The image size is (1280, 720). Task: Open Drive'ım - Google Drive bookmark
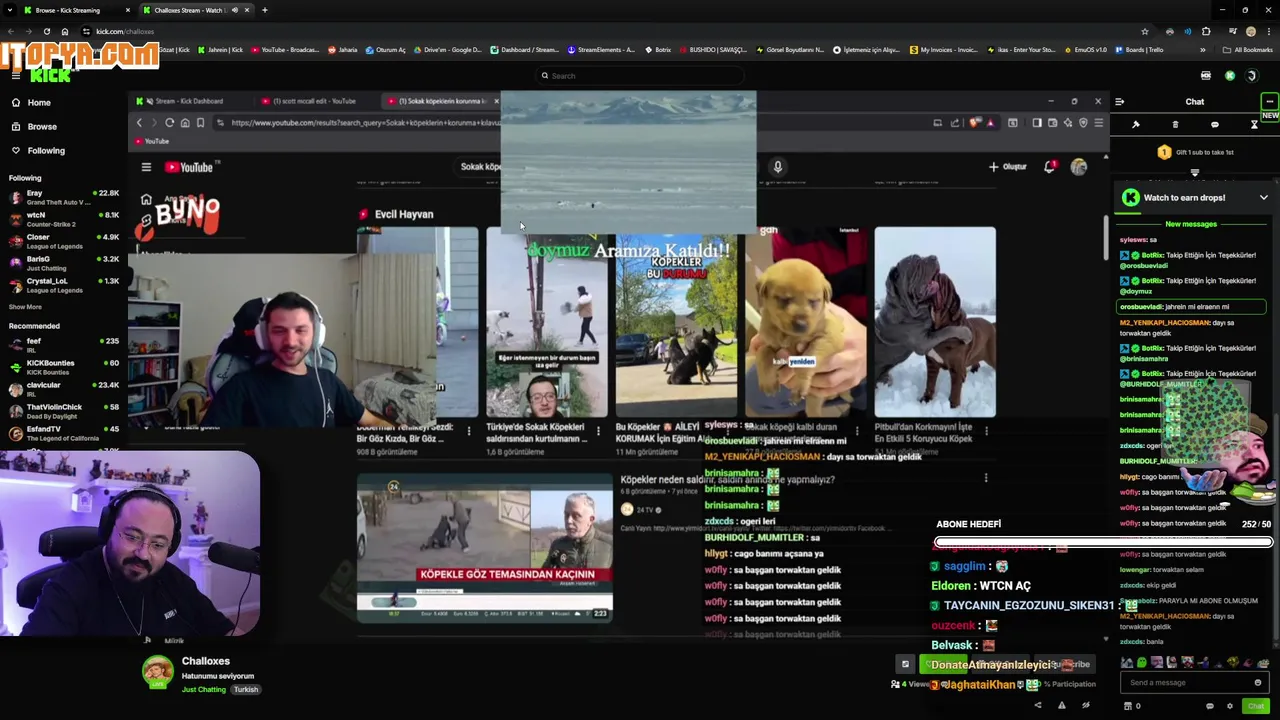(447, 50)
